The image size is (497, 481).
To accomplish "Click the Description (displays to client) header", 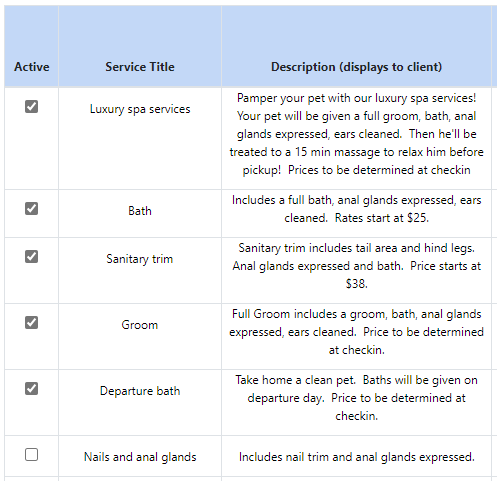I will point(356,67).
